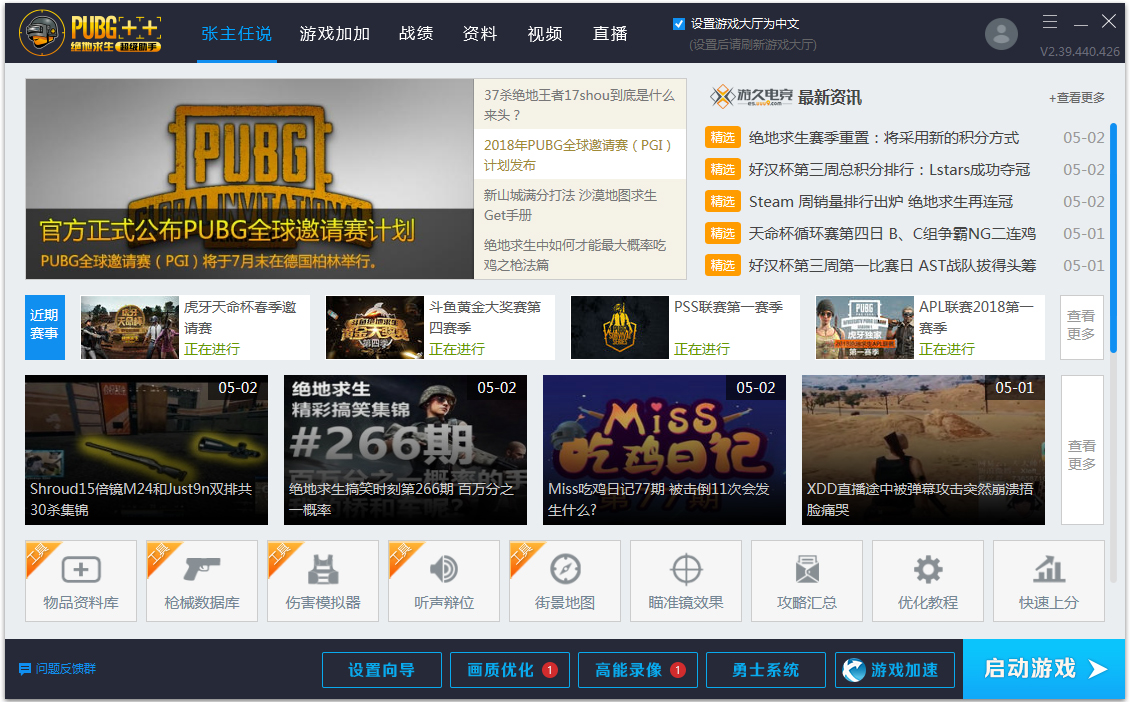Click the blue vertical scrollbar

pos(1114,238)
